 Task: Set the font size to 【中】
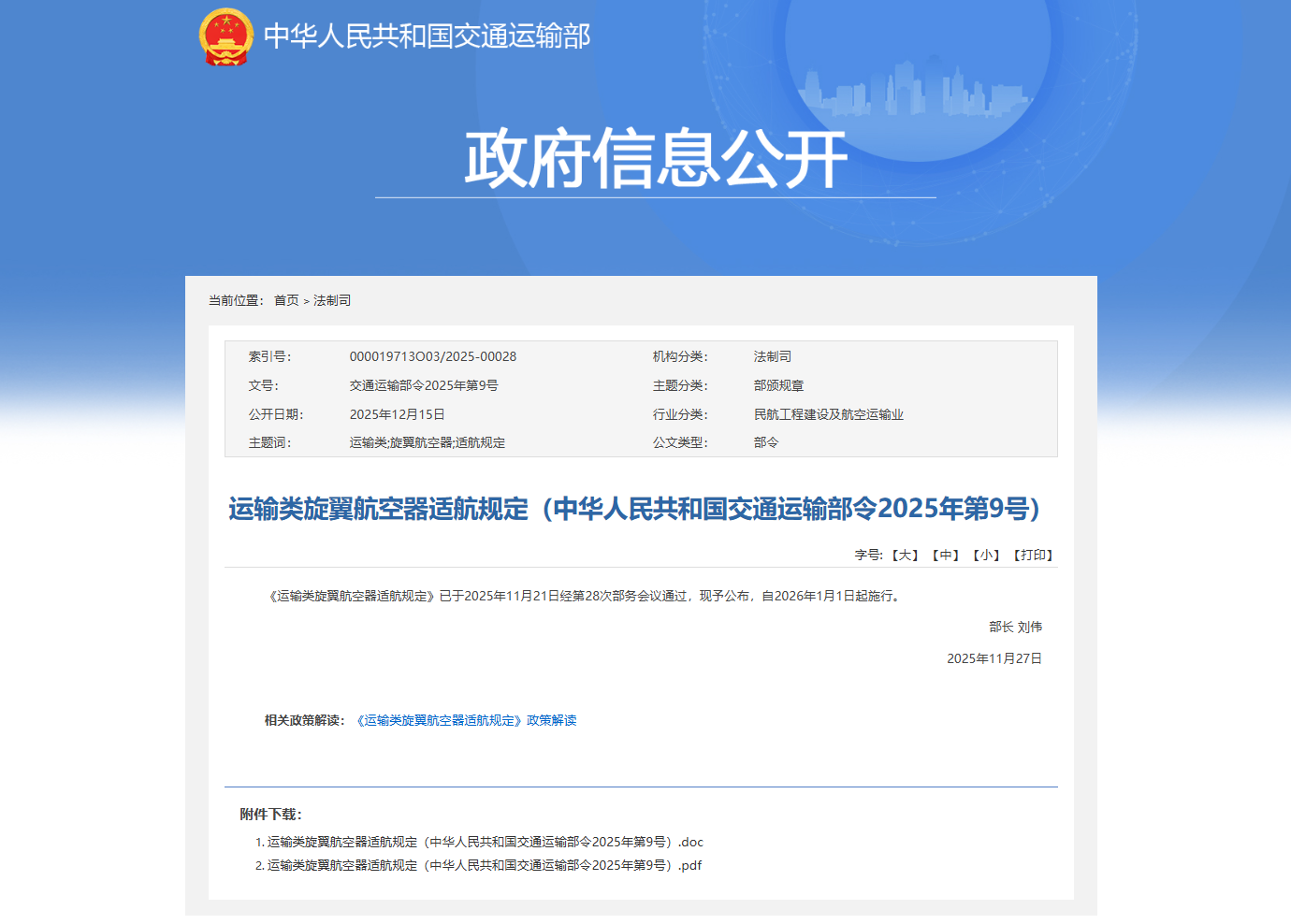coord(945,555)
